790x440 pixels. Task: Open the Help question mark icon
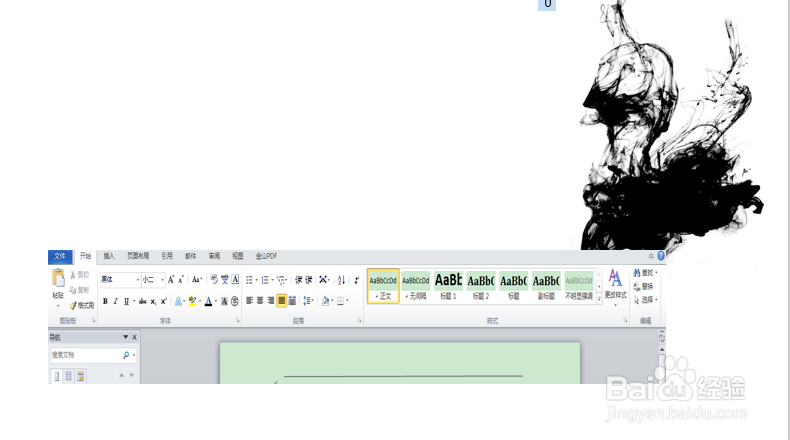661,256
